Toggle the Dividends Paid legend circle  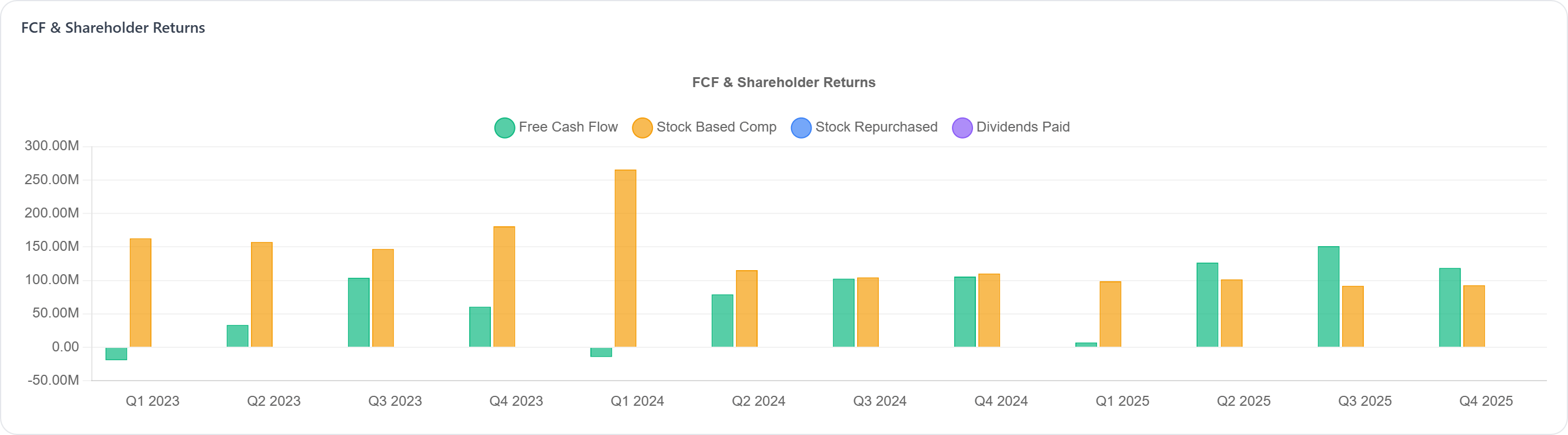tap(962, 128)
